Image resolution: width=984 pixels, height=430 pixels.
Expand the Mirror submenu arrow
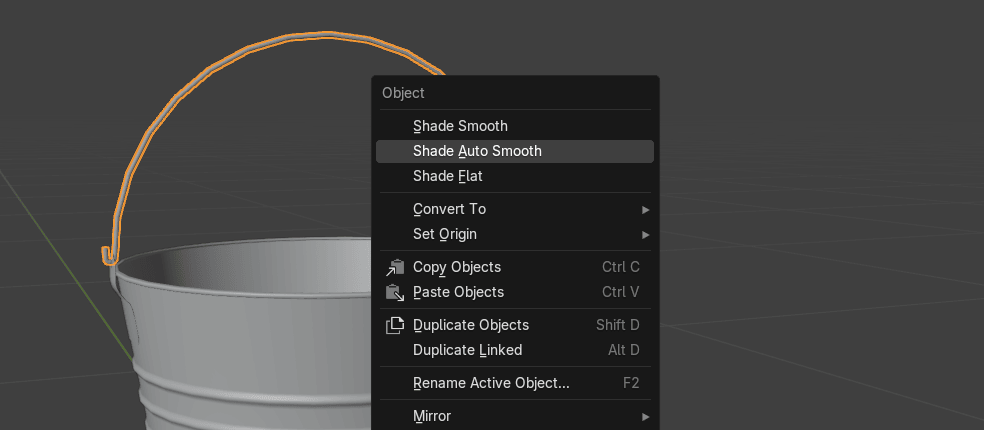point(645,416)
